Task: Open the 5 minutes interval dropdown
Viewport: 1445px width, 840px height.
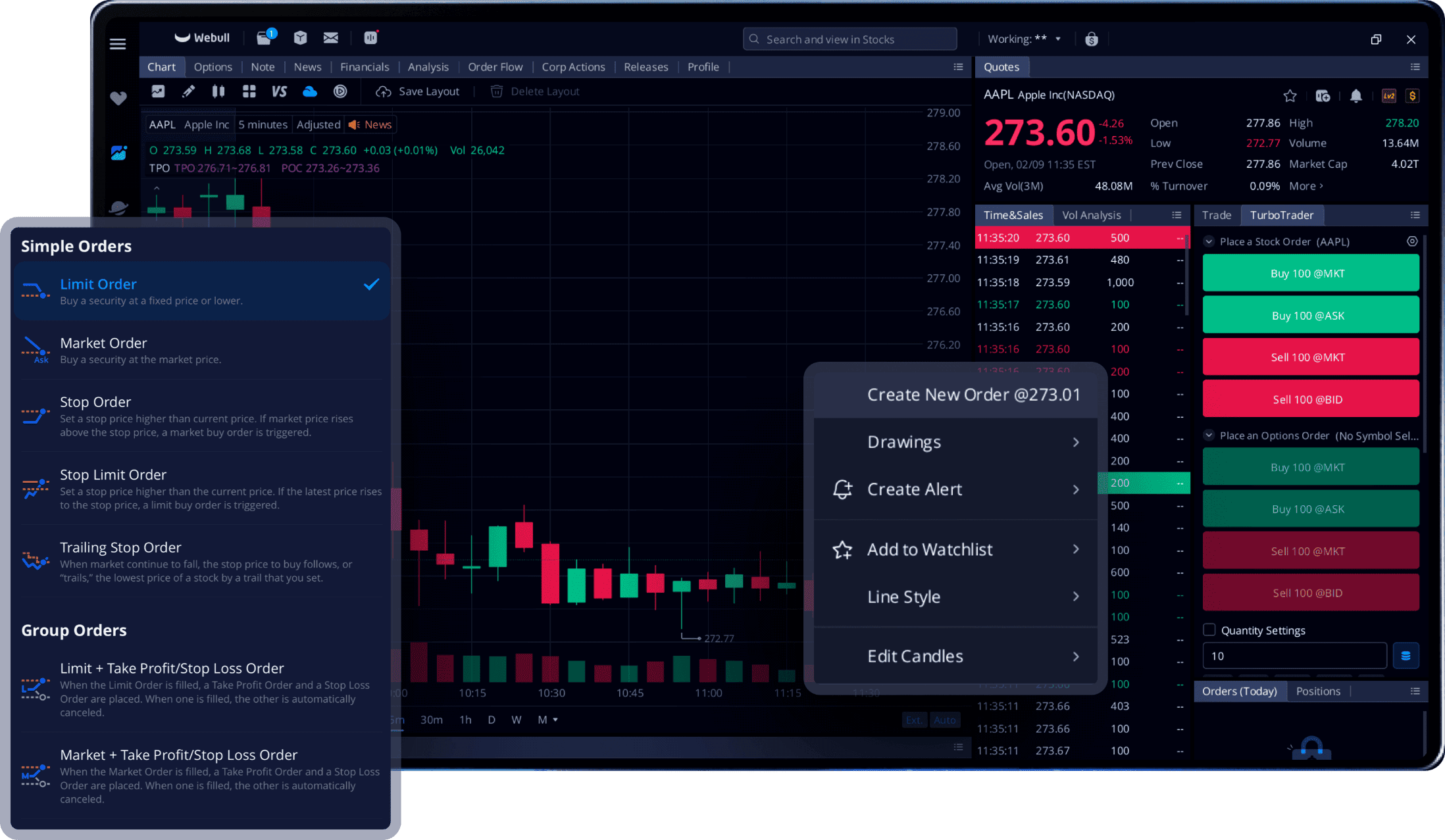Action: 263,124
